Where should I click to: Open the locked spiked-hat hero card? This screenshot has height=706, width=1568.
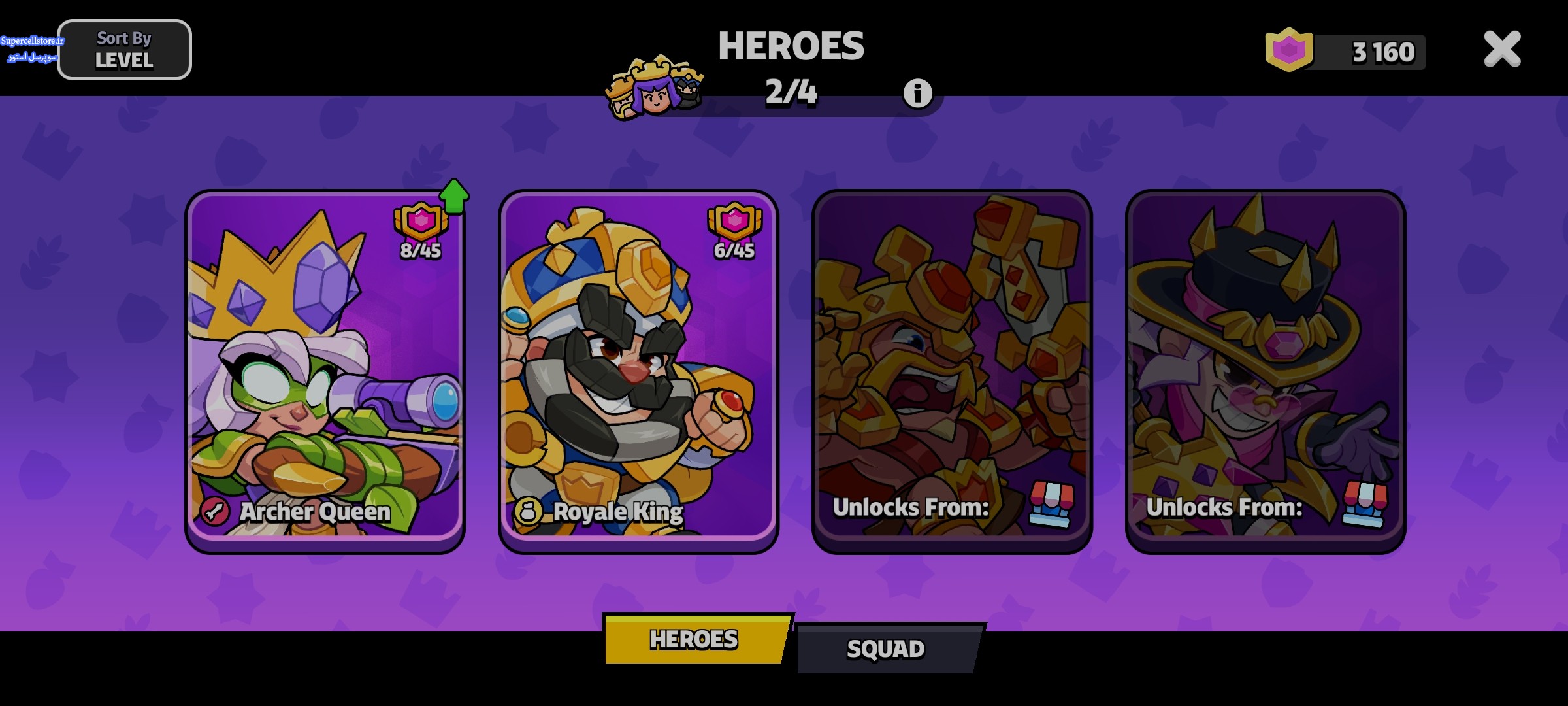click(1266, 371)
